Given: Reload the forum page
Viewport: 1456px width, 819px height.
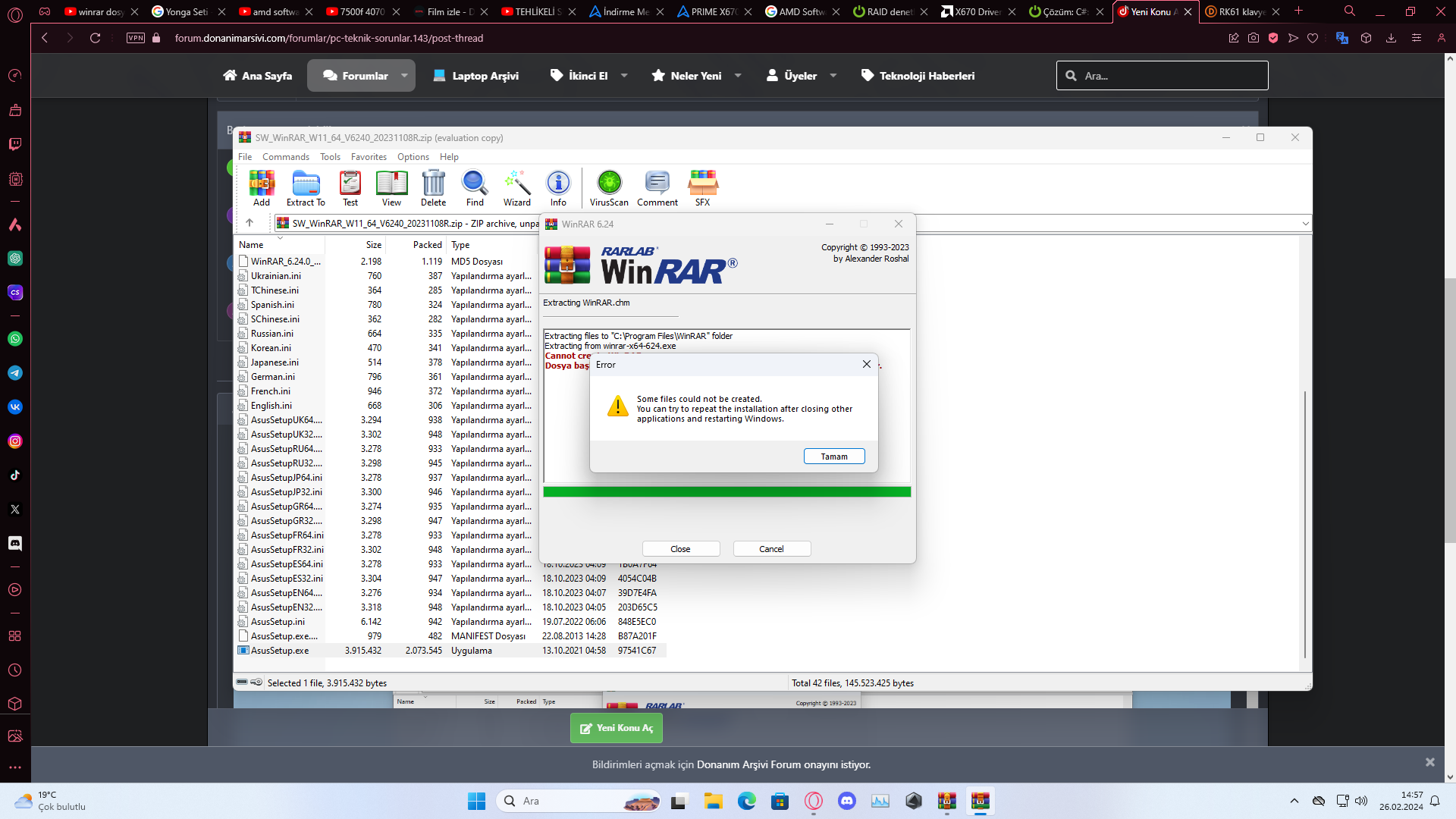Looking at the screenshot, I should point(96,38).
